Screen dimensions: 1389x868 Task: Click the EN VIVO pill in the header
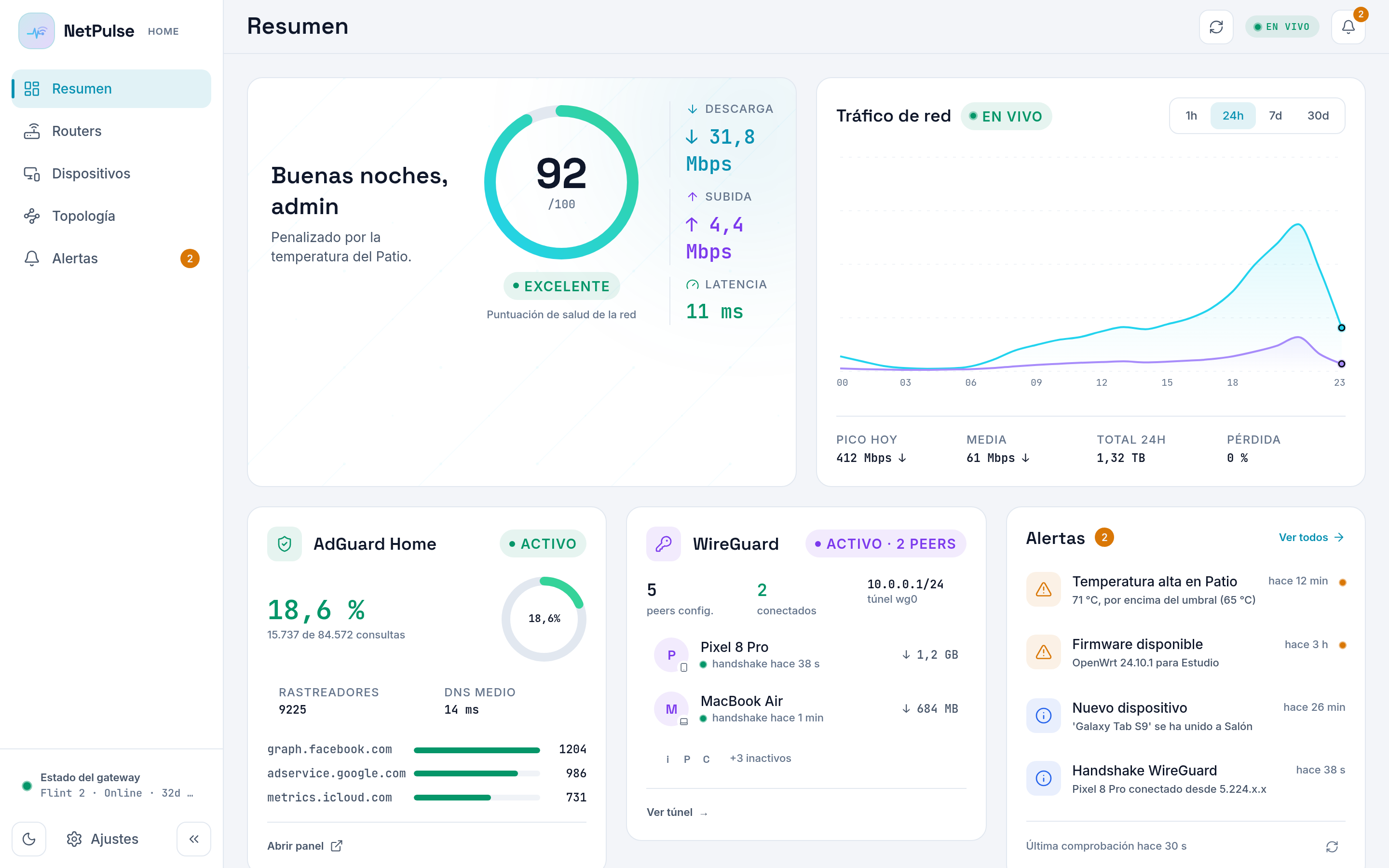pos(1281,27)
